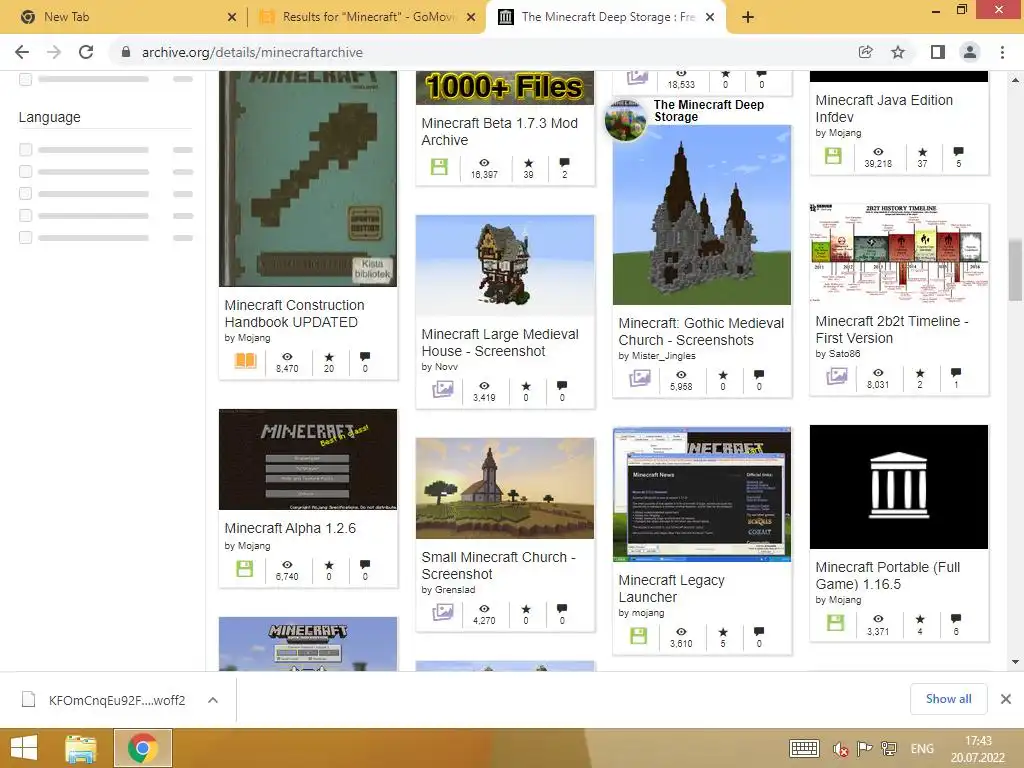Open Minecraft Legacy Launcher title link
The height and width of the screenshot is (768, 1024).
tap(671, 588)
